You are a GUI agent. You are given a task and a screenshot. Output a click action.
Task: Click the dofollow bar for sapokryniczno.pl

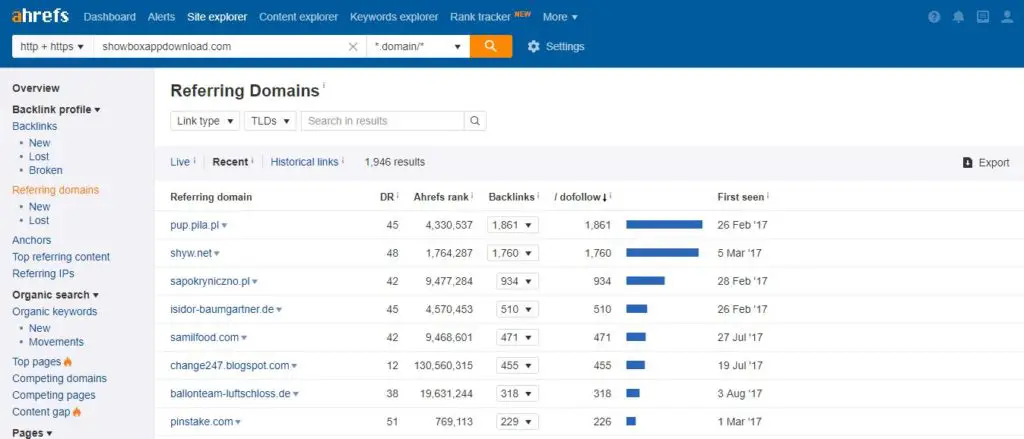point(645,281)
